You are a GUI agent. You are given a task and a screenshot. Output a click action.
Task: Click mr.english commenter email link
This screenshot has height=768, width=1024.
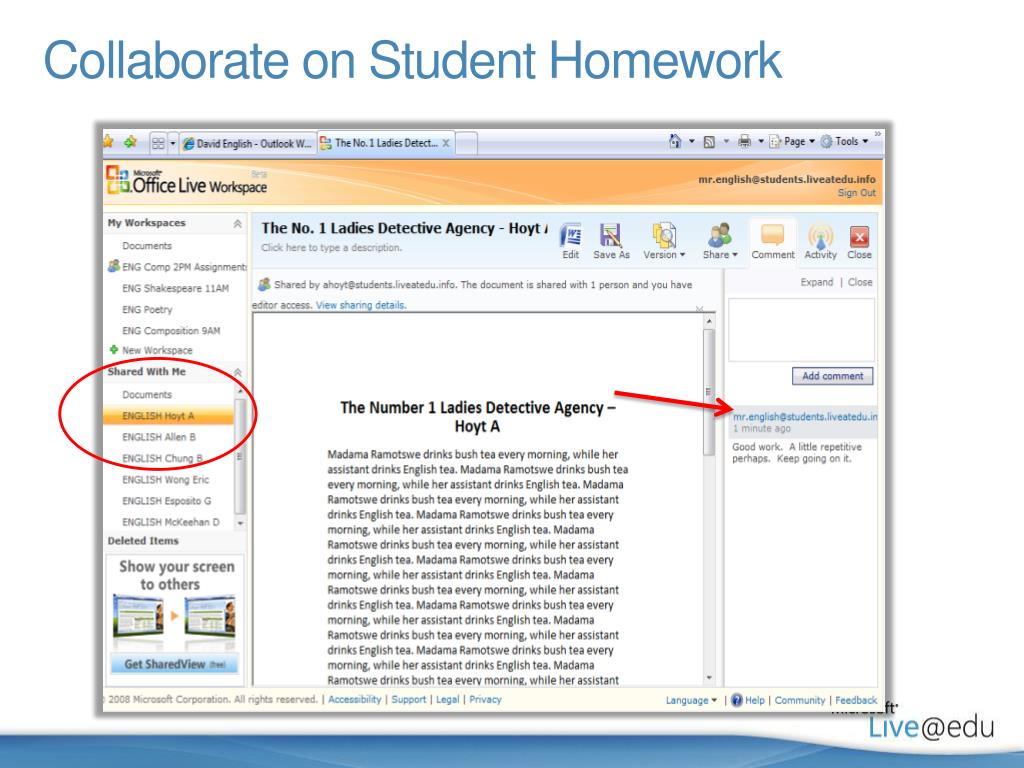point(805,417)
